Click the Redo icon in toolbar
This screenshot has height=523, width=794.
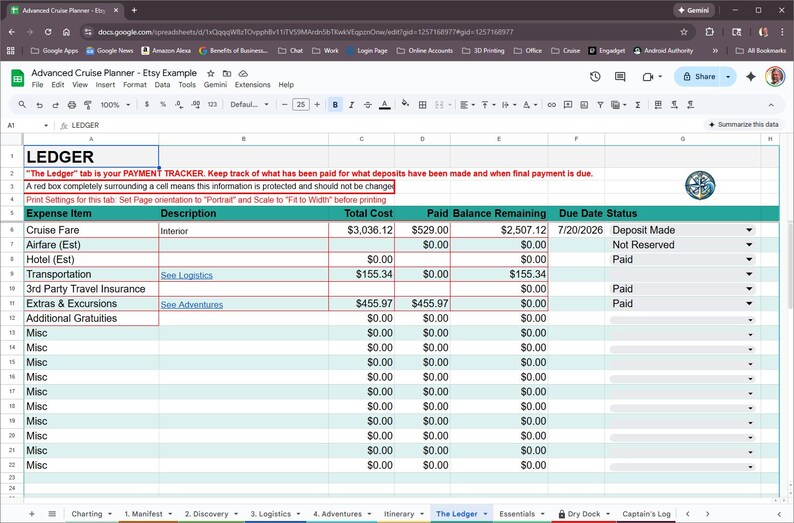coord(55,105)
